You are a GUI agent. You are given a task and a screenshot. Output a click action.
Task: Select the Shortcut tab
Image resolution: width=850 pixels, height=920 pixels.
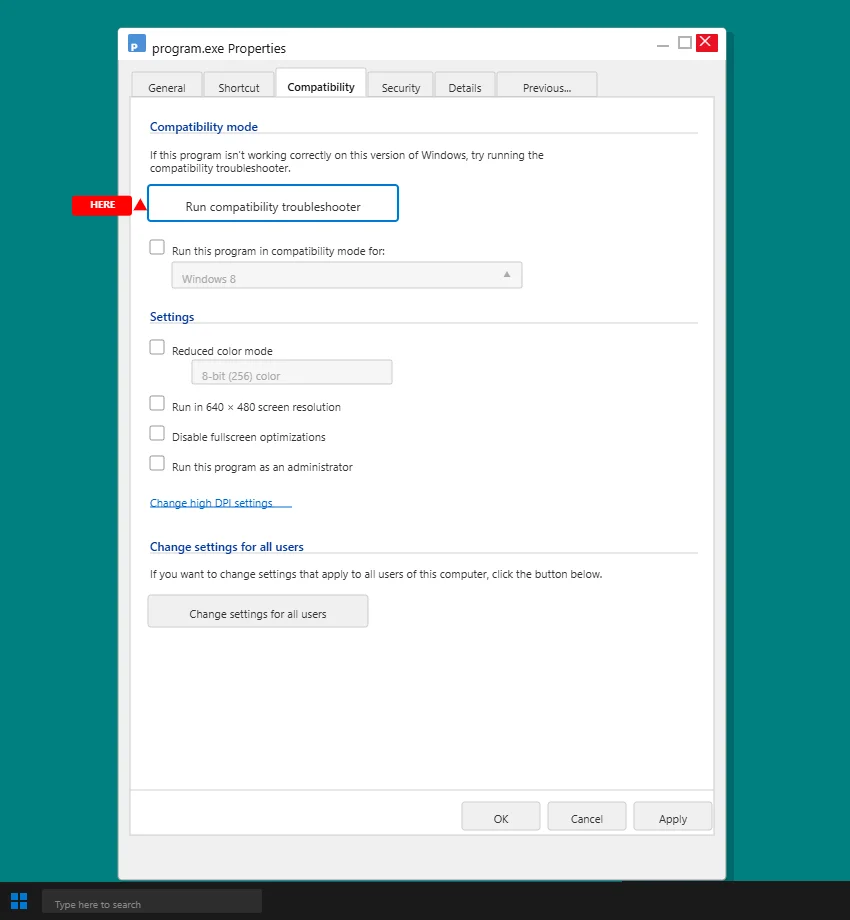tap(239, 87)
